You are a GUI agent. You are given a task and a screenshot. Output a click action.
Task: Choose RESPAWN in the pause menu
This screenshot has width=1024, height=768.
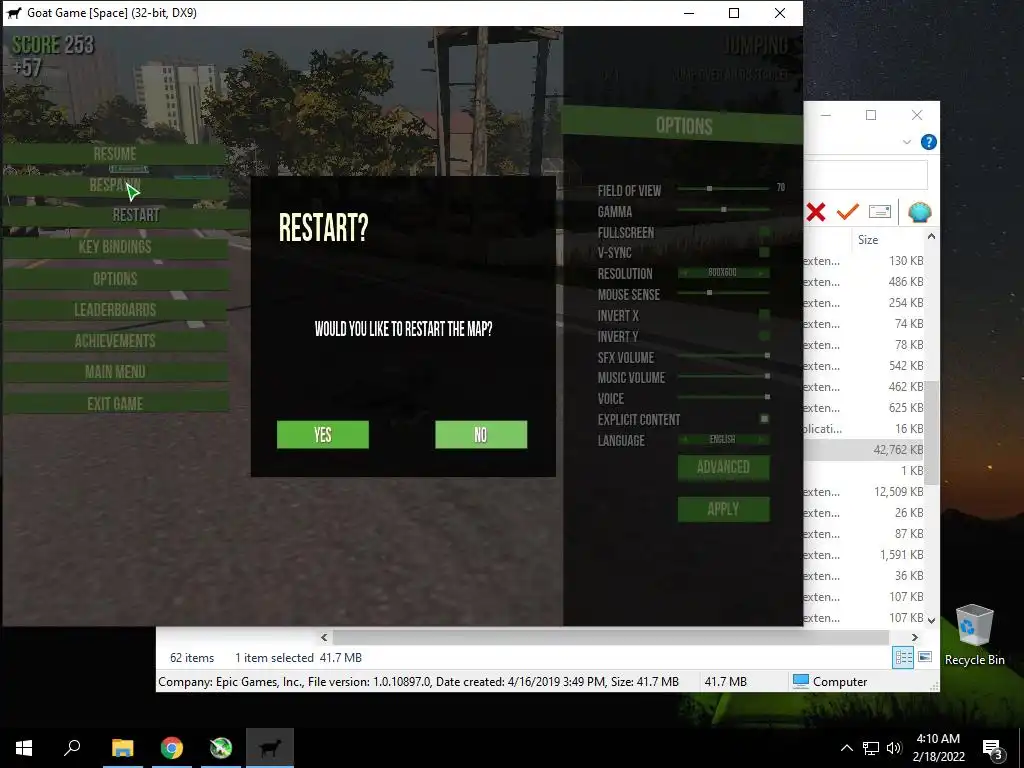click(x=115, y=185)
